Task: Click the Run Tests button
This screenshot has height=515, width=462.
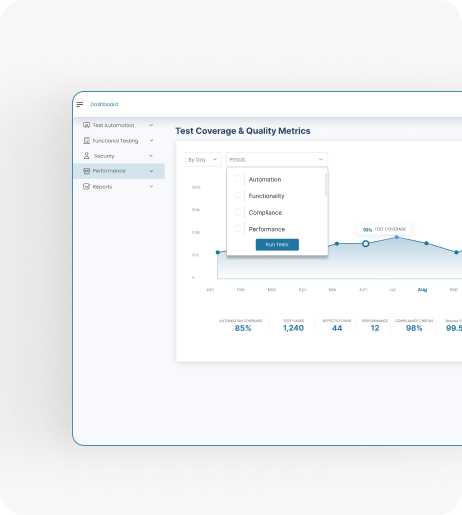Action: (x=277, y=245)
